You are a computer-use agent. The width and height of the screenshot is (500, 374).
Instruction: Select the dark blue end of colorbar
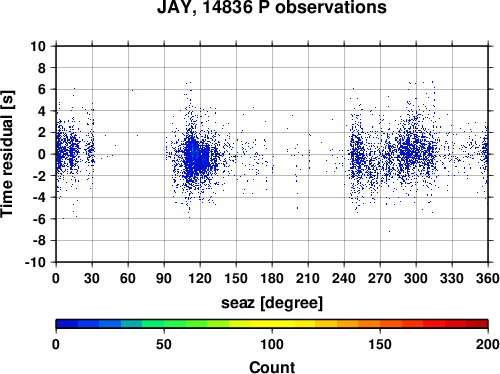pyautogui.click(x=67, y=324)
